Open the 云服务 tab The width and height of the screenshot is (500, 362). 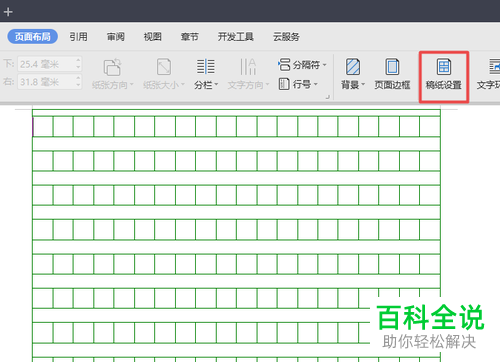click(x=286, y=37)
